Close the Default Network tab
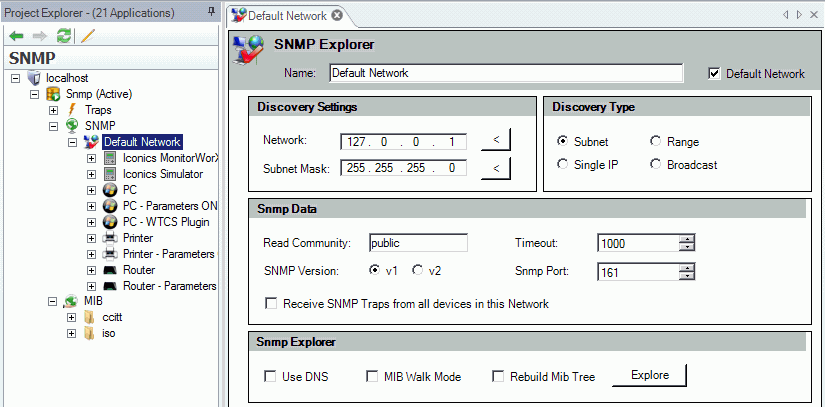The height and width of the screenshot is (407, 825). (337, 16)
